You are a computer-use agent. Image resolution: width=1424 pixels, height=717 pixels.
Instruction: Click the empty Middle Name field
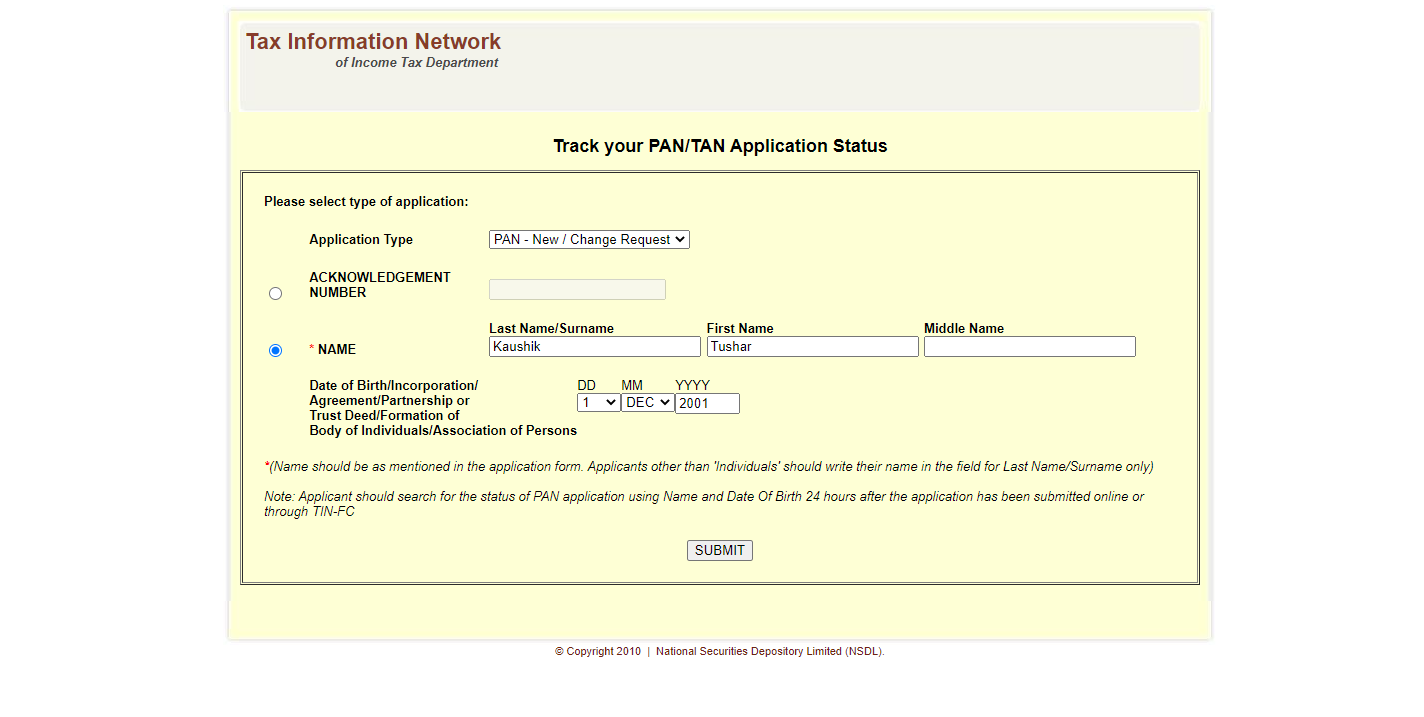tap(1029, 347)
